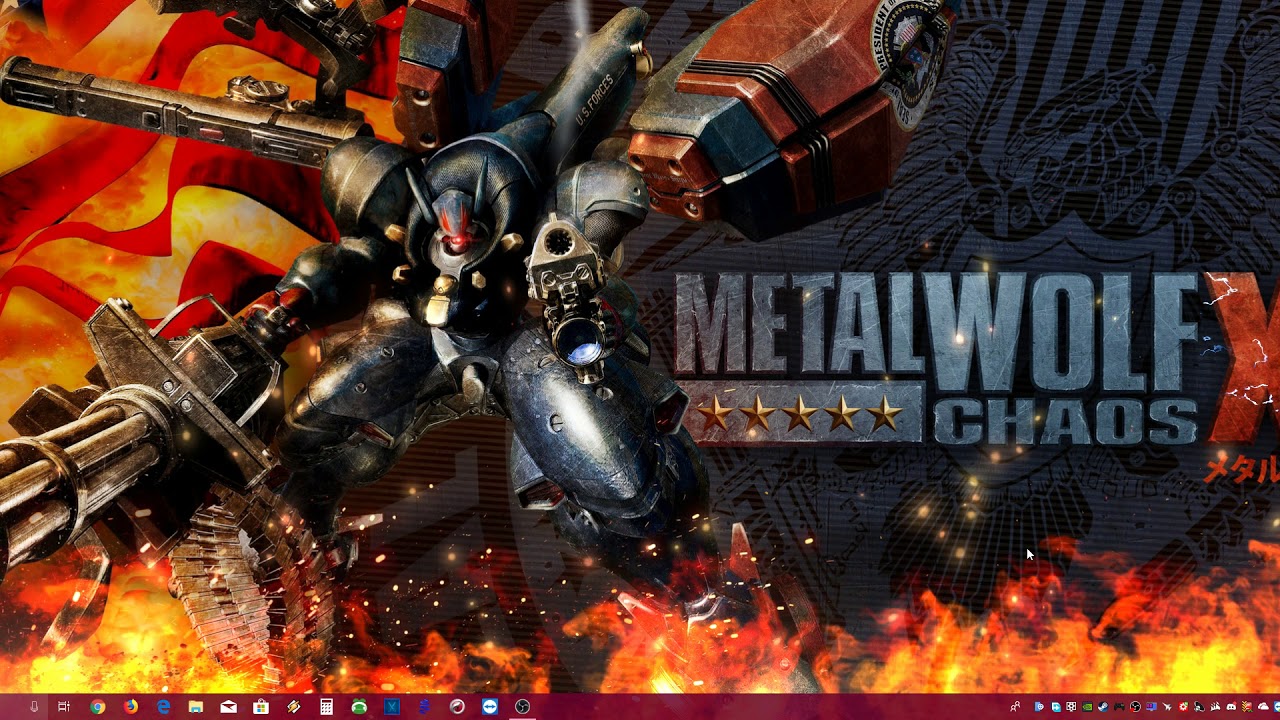This screenshot has height=720, width=1280.
Task: Open red gear tray icon
Action: click(1183, 707)
